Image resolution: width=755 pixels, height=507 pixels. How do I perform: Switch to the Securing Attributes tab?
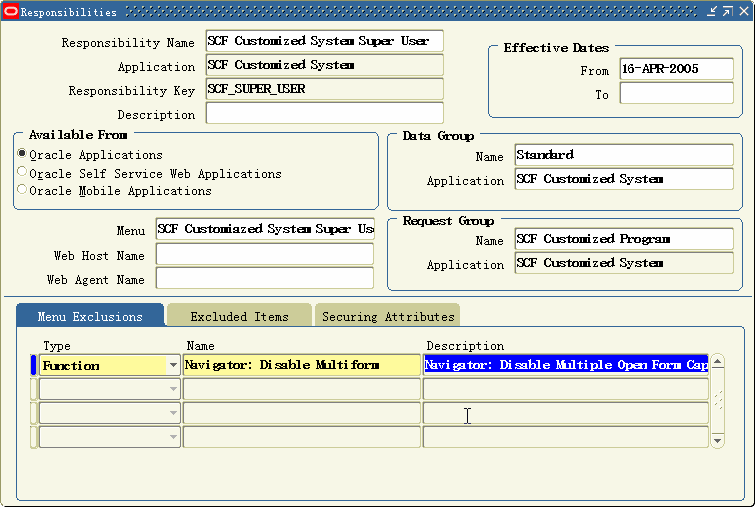point(388,316)
